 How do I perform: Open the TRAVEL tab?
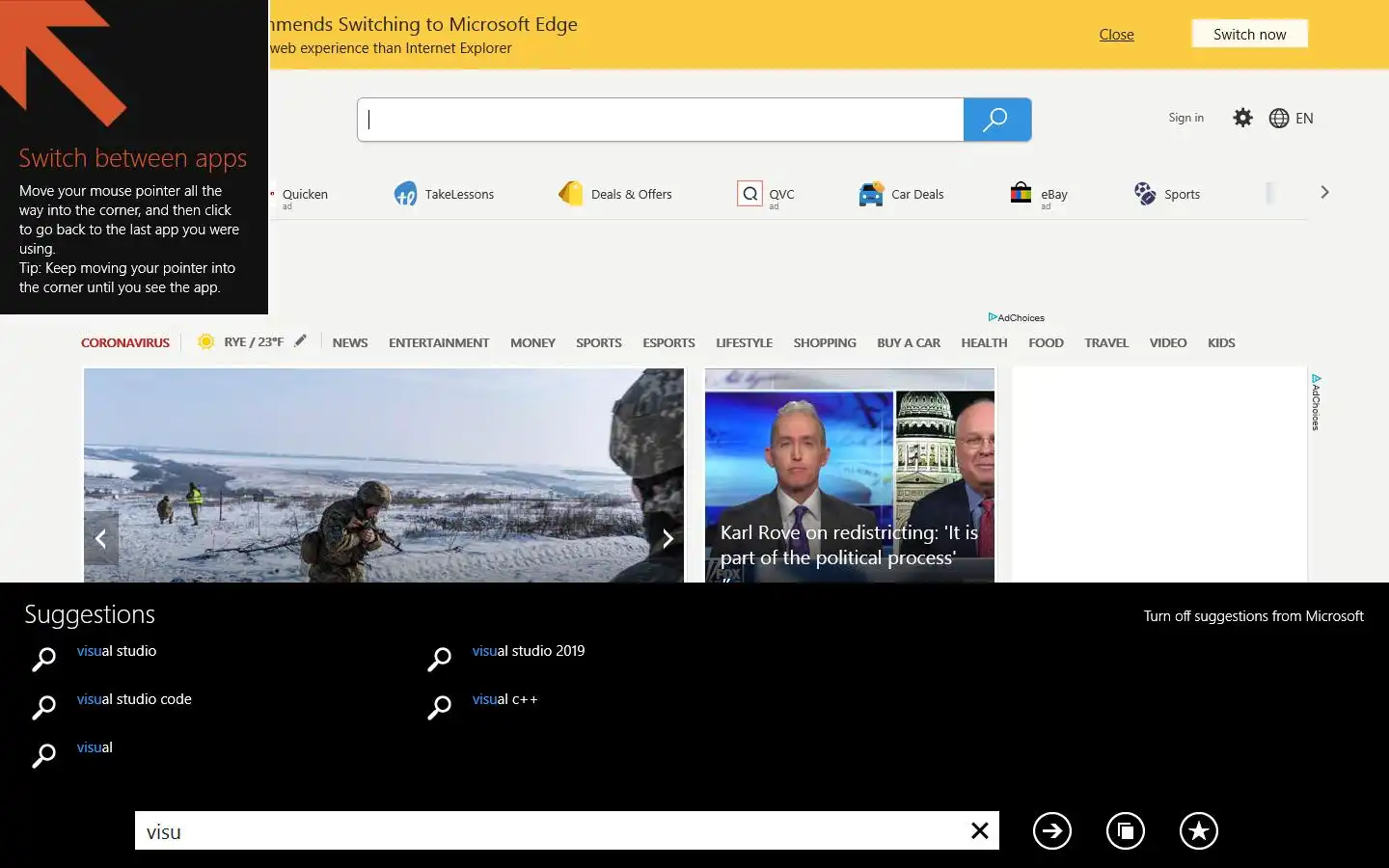point(1106,342)
